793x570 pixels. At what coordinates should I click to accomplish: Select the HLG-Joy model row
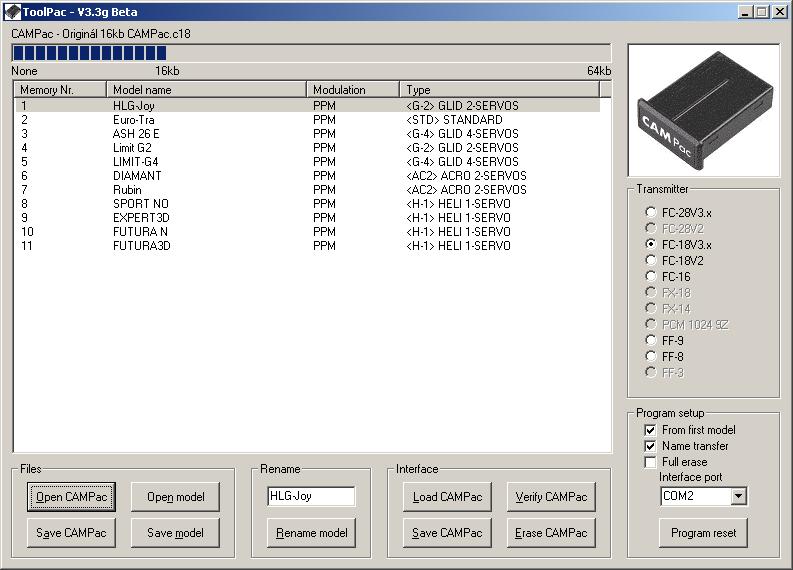(307, 105)
